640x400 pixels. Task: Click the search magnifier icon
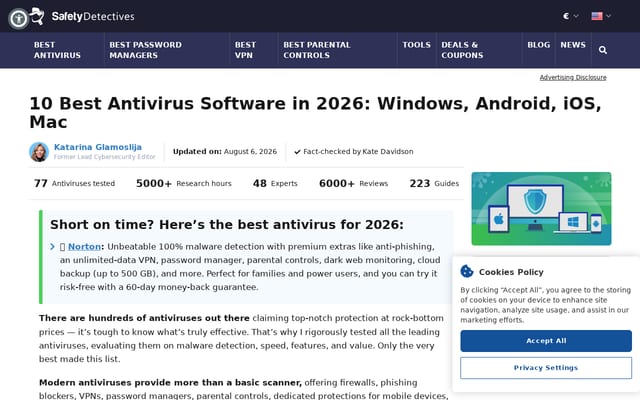click(602, 50)
